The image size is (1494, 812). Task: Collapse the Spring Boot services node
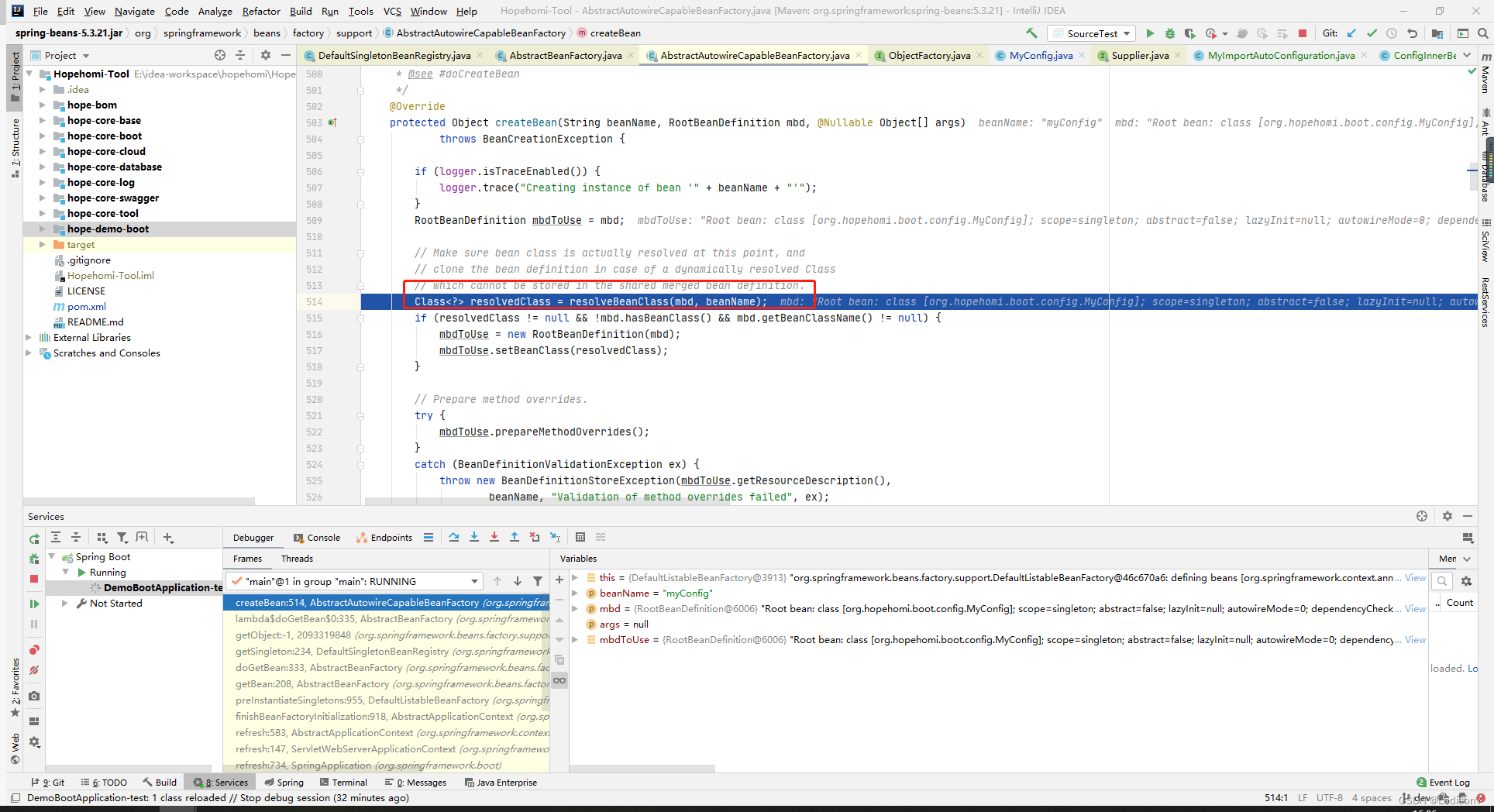pyautogui.click(x=52, y=556)
